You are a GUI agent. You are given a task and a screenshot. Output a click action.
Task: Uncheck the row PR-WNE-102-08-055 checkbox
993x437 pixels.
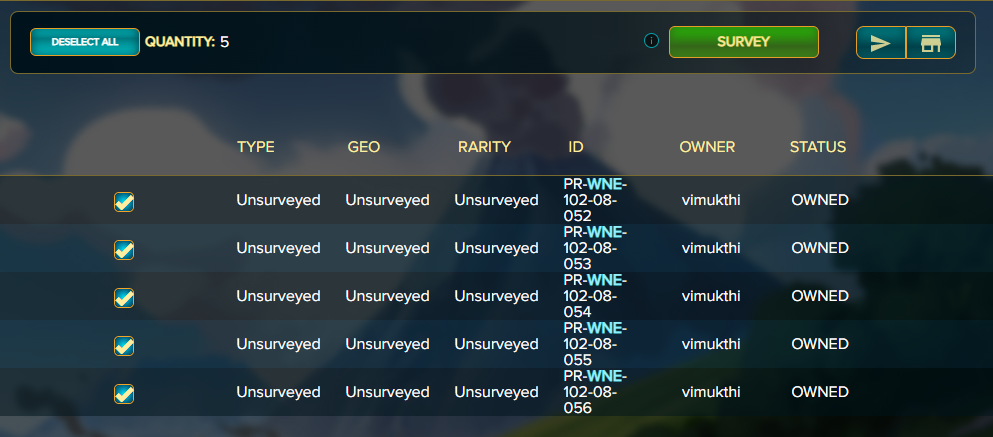point(124,346)
